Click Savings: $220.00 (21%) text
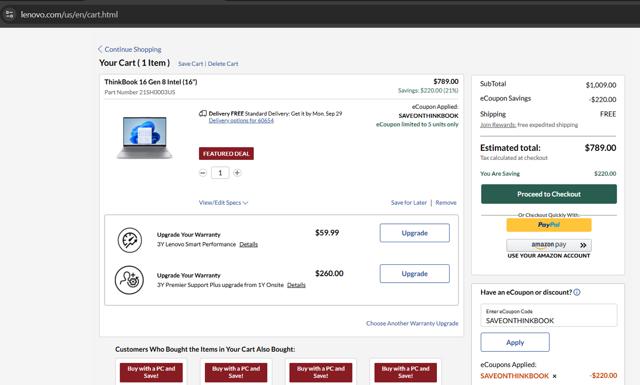The height and width of the screenshot is (385, 640). 428,90
